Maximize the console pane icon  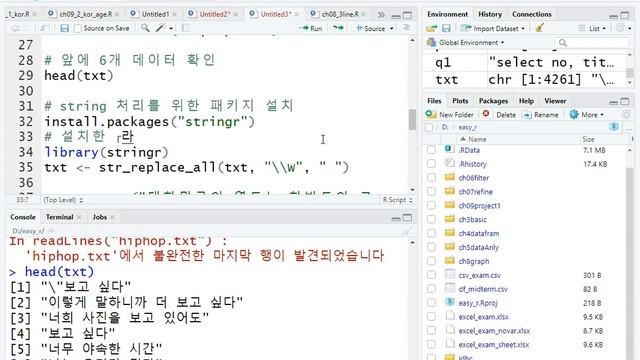(407, 218)
